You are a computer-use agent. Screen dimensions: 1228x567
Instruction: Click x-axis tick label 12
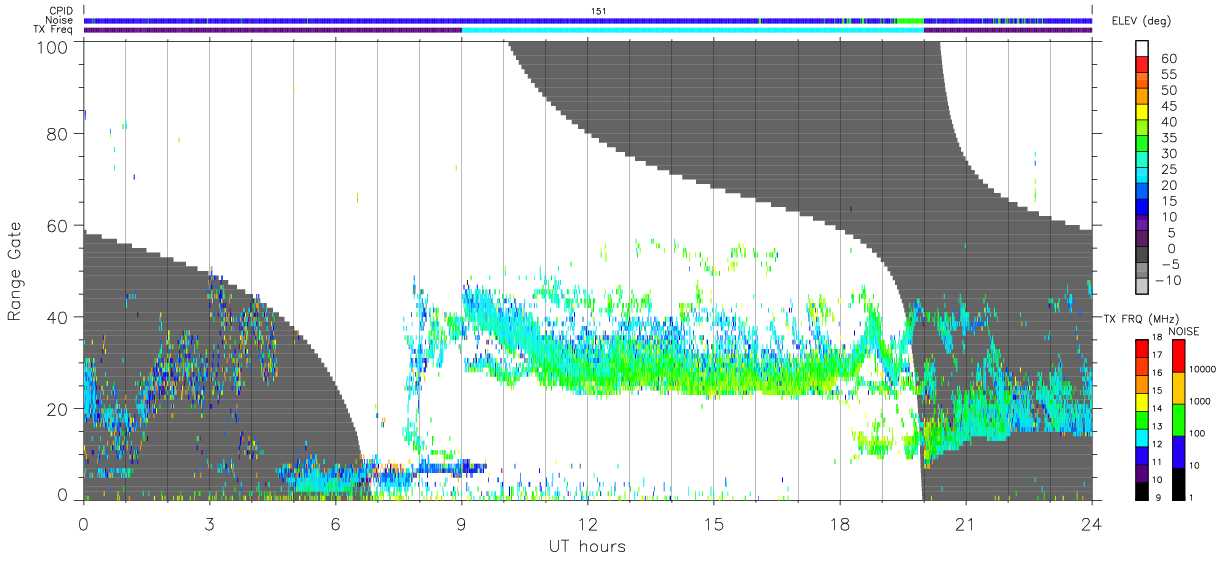click(x=587, y=523)
